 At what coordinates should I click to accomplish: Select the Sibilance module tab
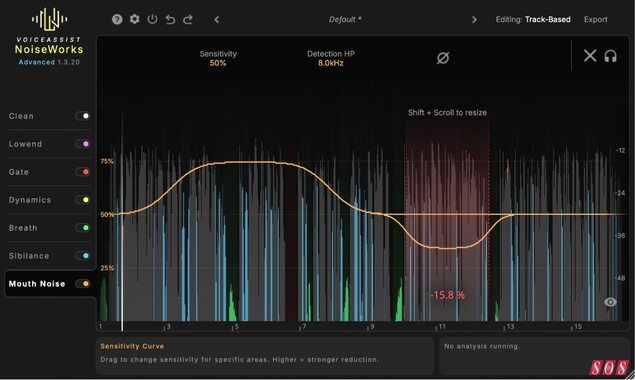coord(29,256)
